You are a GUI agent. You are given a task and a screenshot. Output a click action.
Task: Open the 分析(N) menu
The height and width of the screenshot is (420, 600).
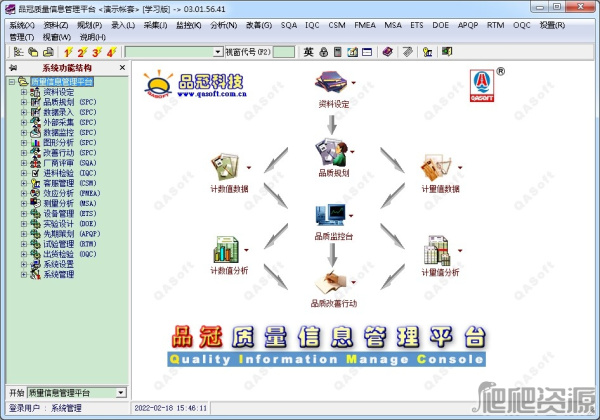(223, 25)
